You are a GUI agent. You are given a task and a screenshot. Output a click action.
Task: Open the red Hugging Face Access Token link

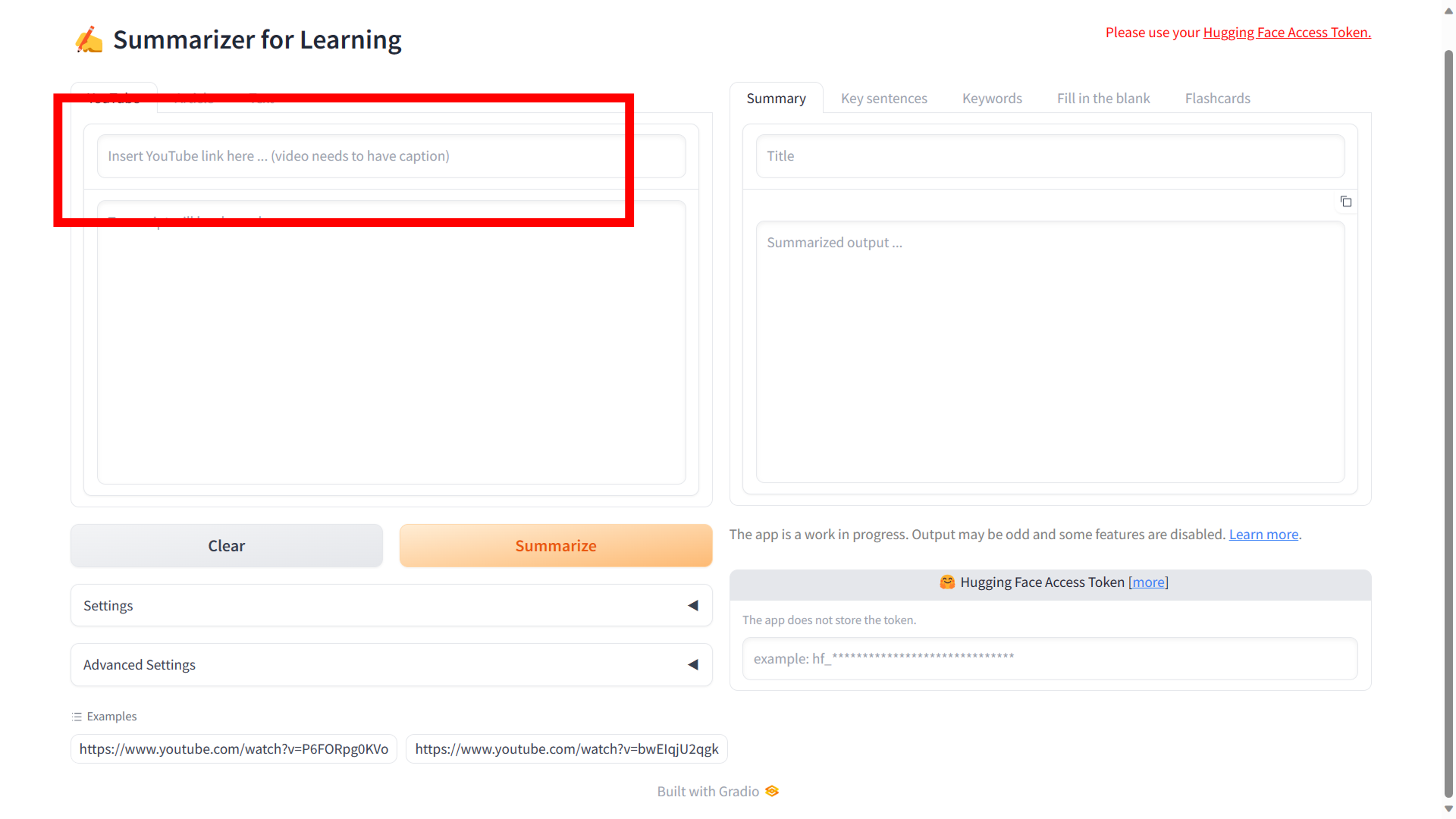[1287, 33]
